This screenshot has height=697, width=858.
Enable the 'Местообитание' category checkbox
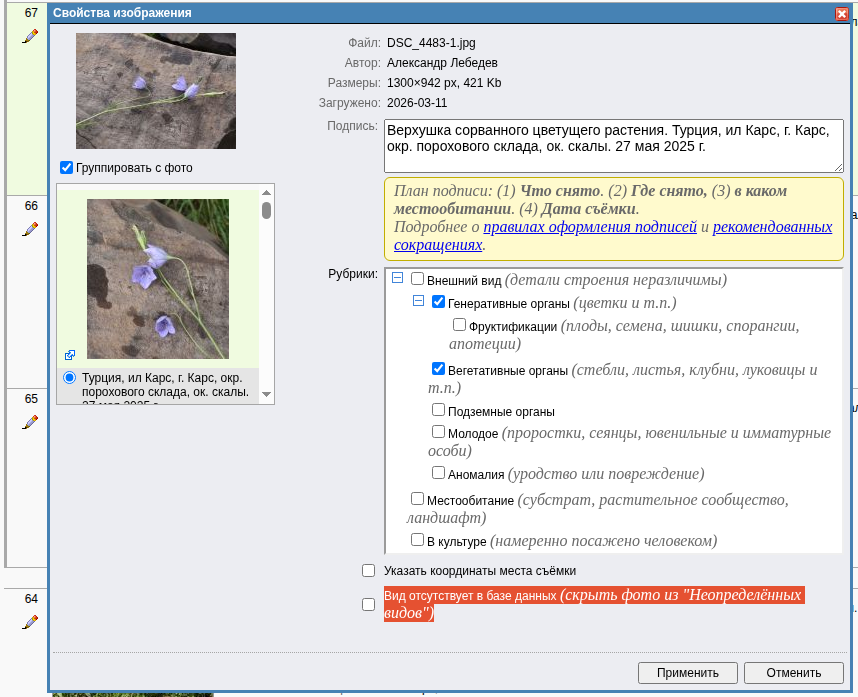pyautogui.click(x=417, y=498)
